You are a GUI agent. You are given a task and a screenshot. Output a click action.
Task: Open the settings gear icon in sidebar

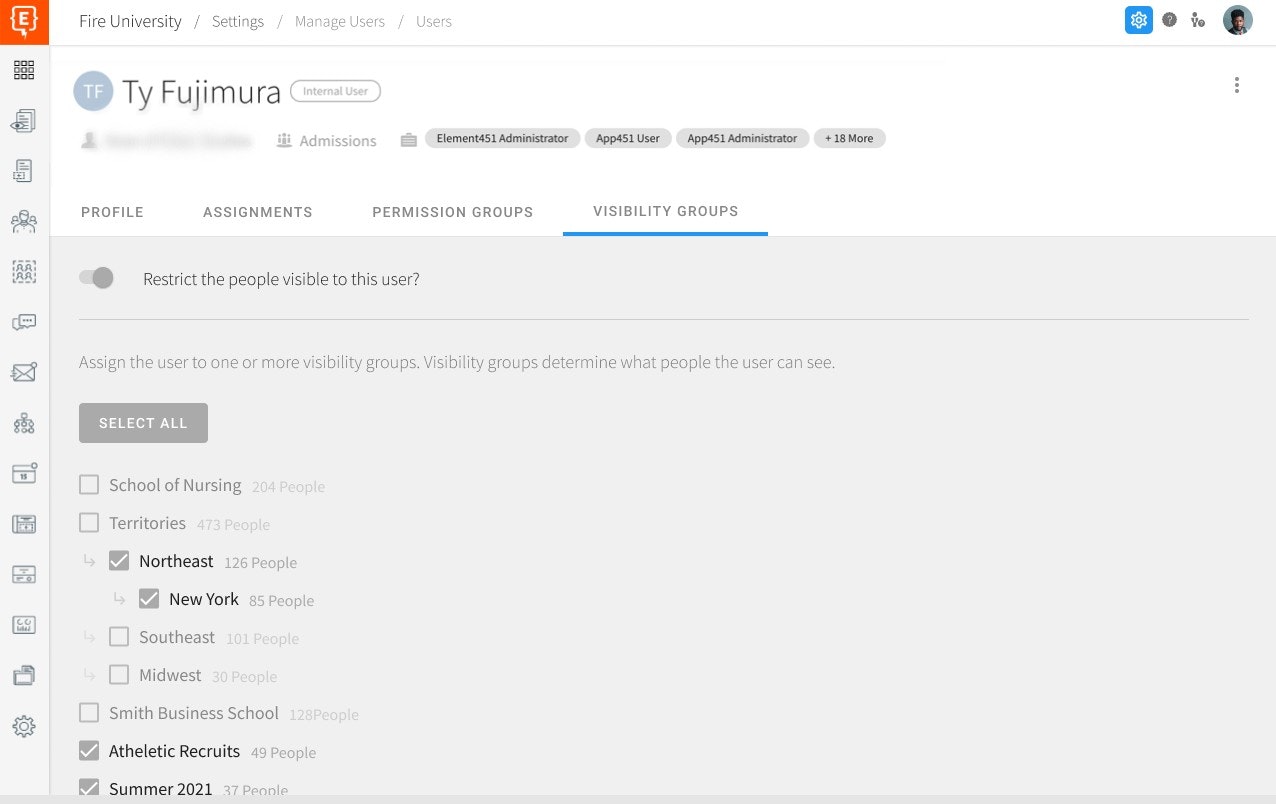(x=24, y=727)
